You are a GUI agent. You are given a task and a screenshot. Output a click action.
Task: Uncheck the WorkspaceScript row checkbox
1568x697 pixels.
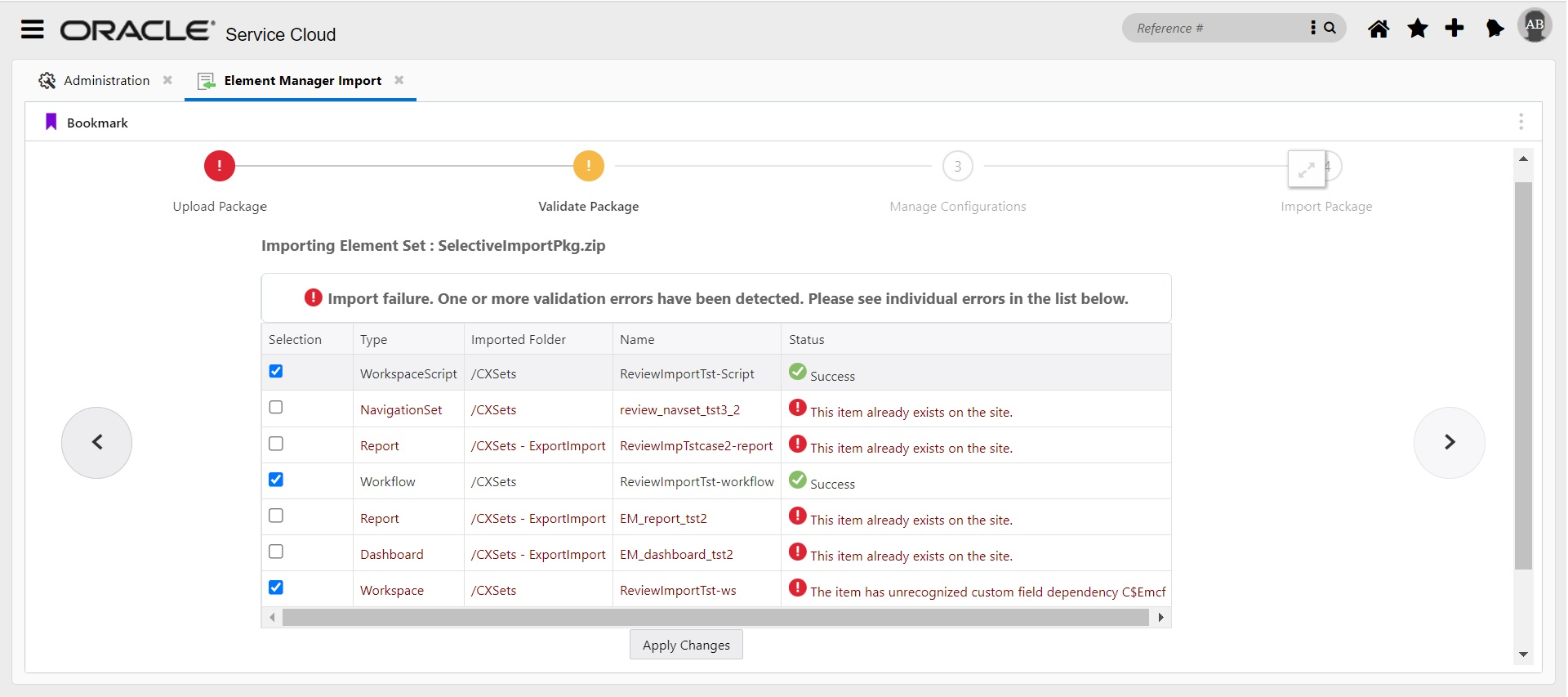pyautogui.click(x=276, y=372)
